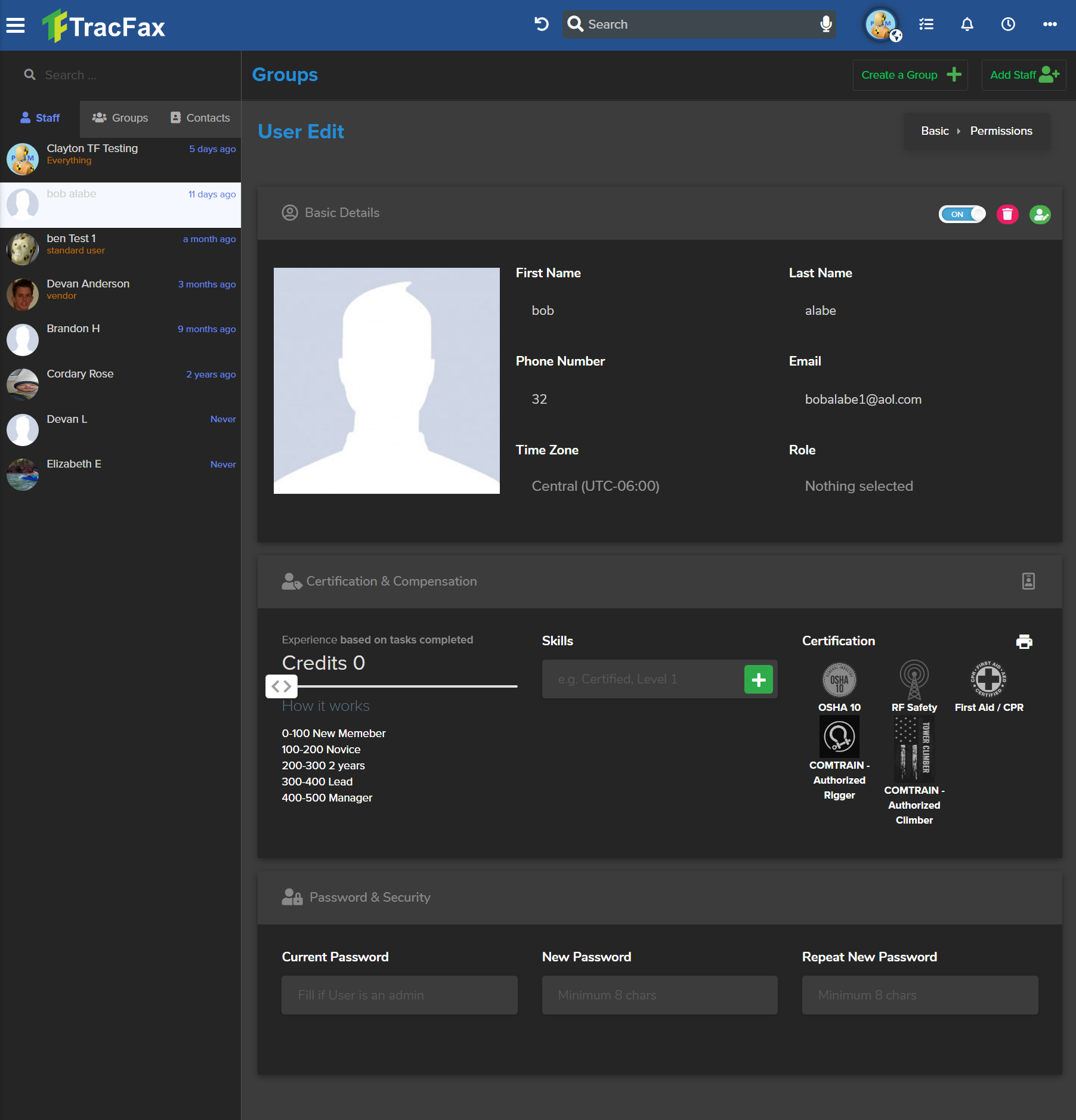This screenshot has width=1076, height=1120.
Task: Click the TracFax logo
Action: click(104, 26)
